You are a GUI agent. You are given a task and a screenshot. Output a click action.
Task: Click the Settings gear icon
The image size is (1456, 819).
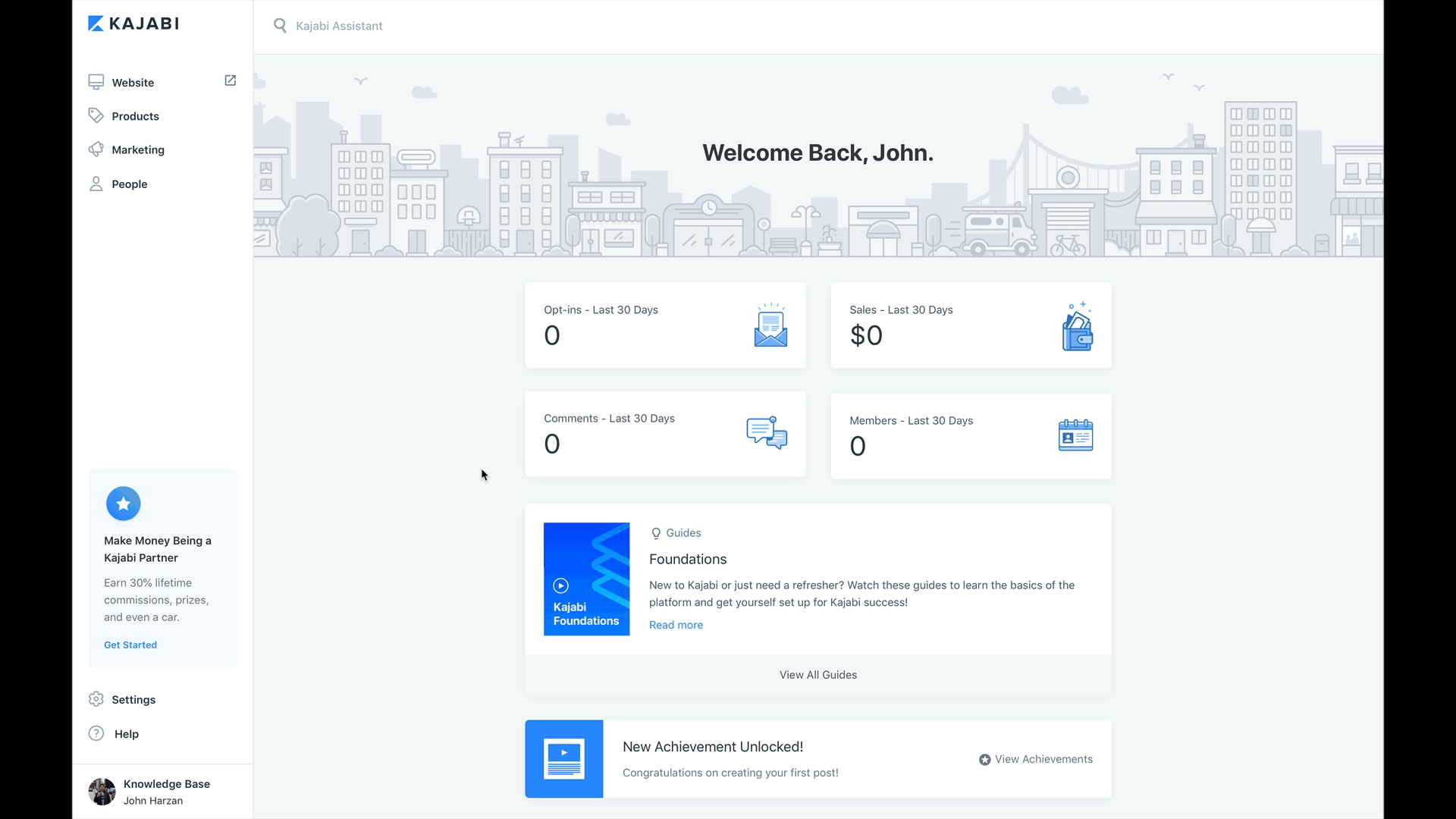[96, 699]
